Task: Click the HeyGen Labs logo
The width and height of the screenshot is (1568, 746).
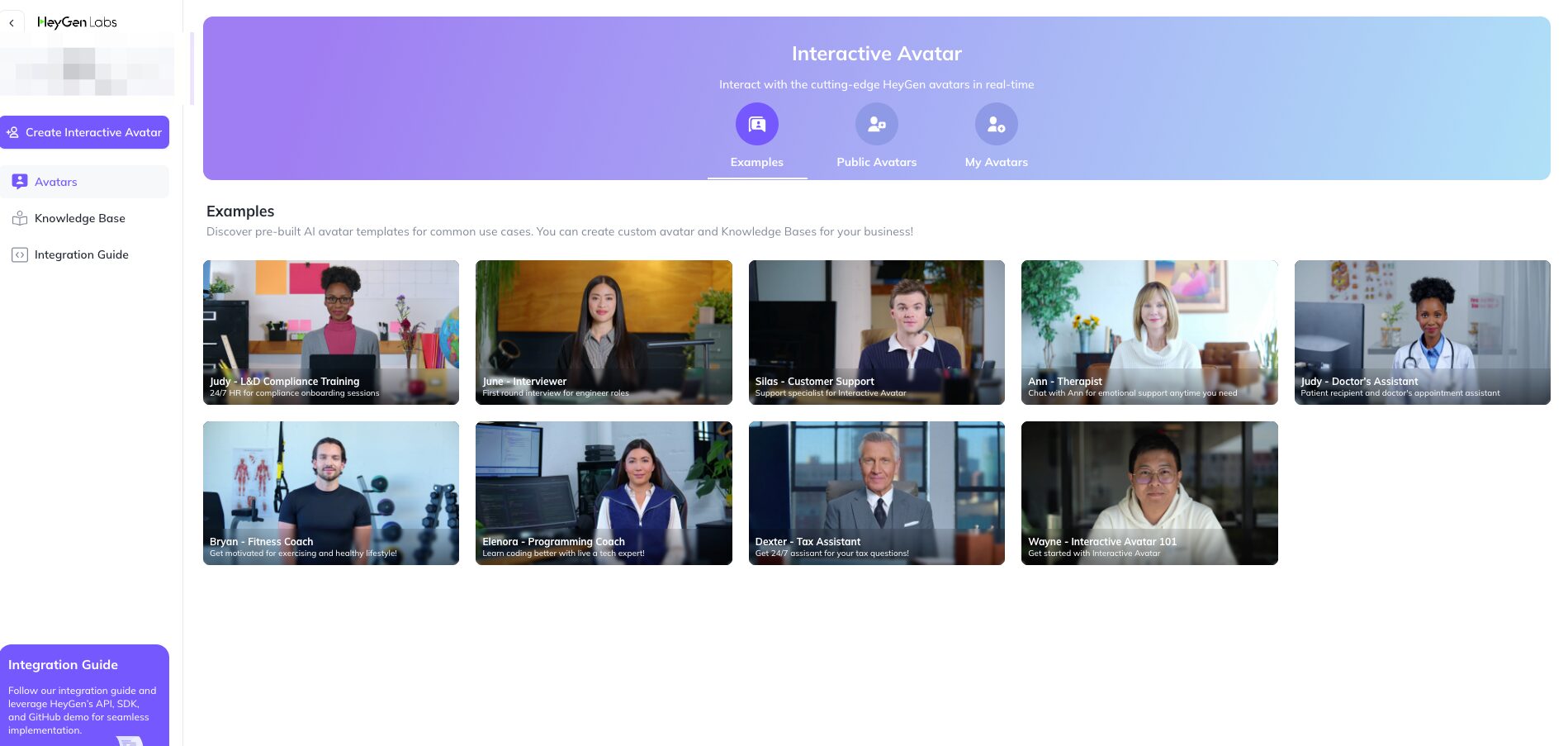Action: click(x=78, y=22)
